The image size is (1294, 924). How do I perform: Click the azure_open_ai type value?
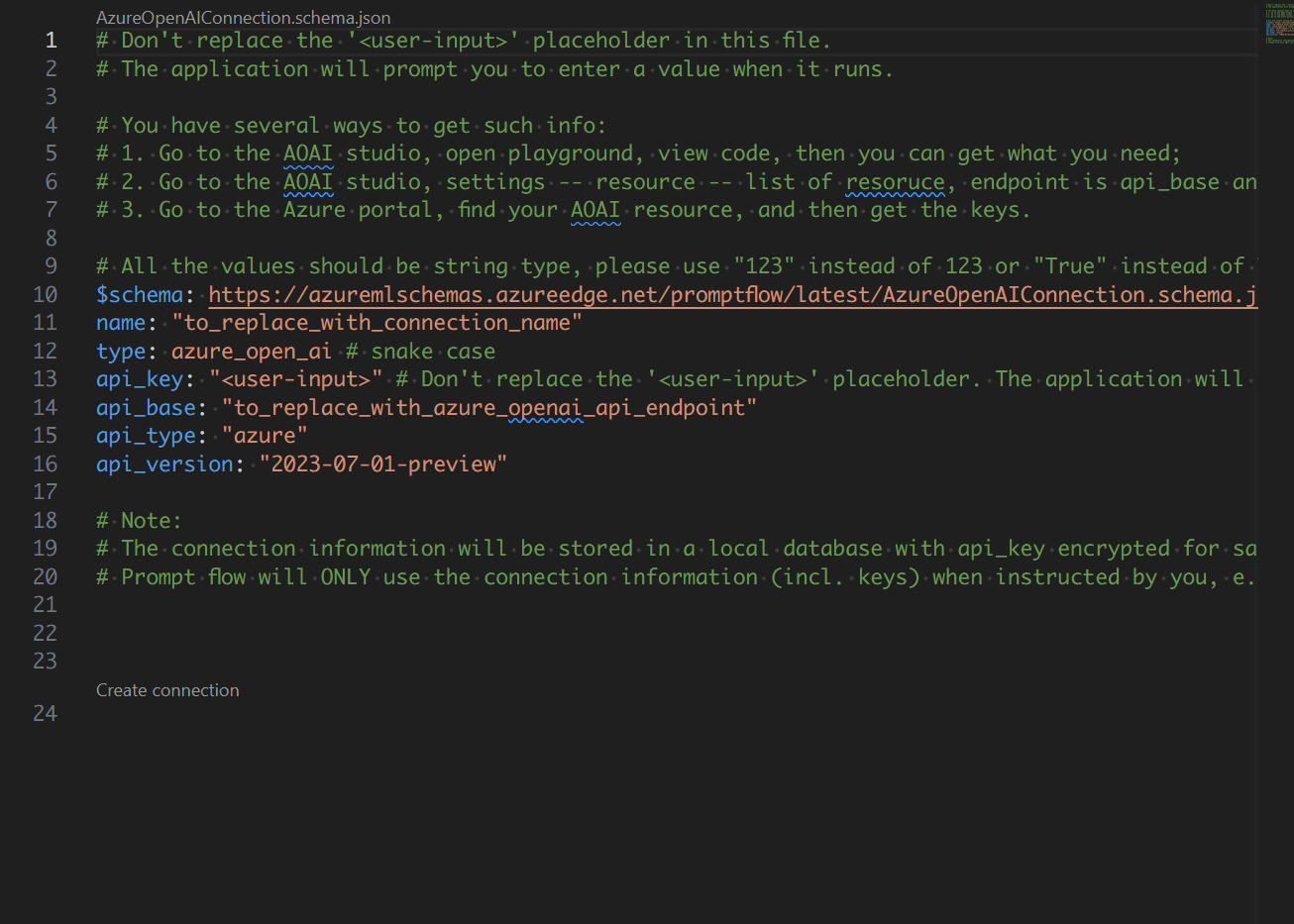tap(251, 352)
